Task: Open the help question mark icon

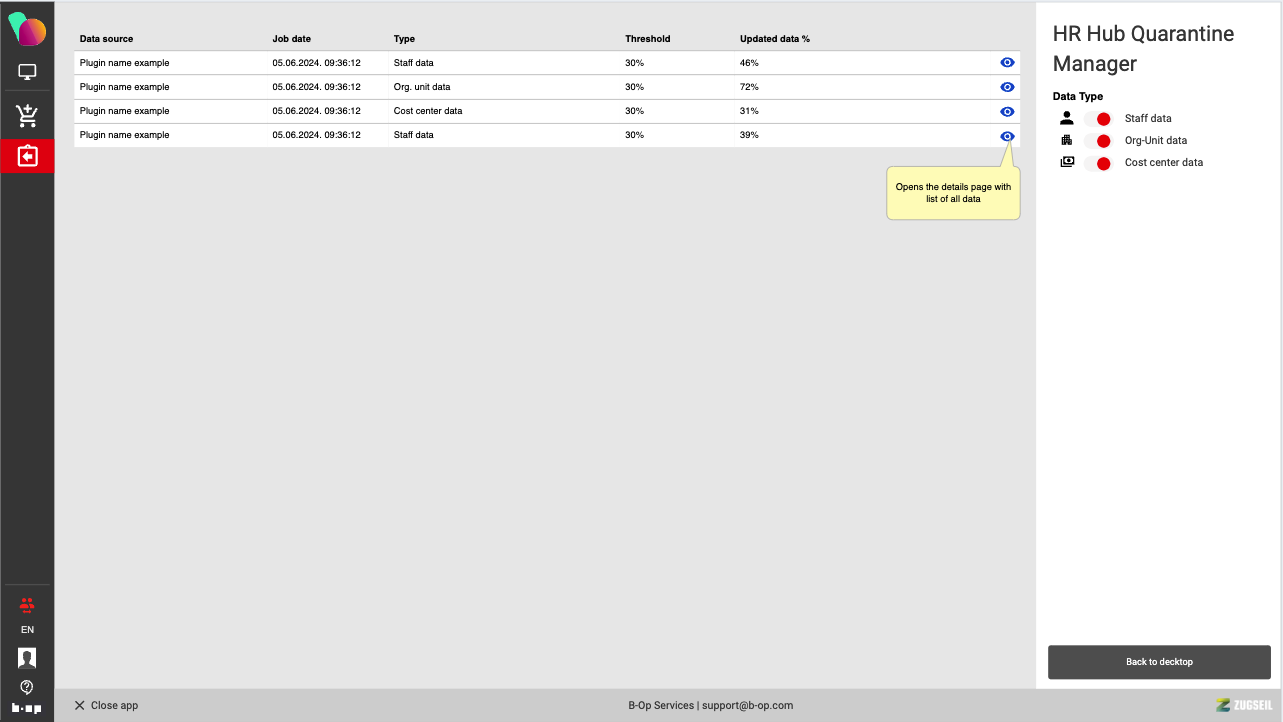Action: (27, 687)
